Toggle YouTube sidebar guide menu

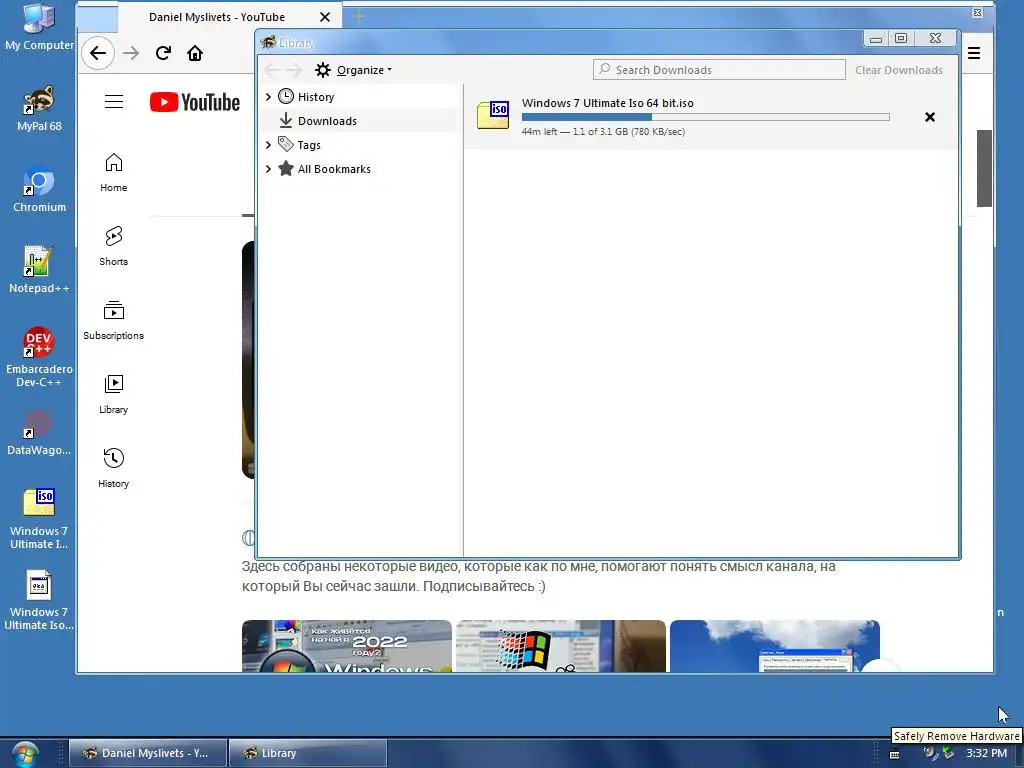point(114,102)
